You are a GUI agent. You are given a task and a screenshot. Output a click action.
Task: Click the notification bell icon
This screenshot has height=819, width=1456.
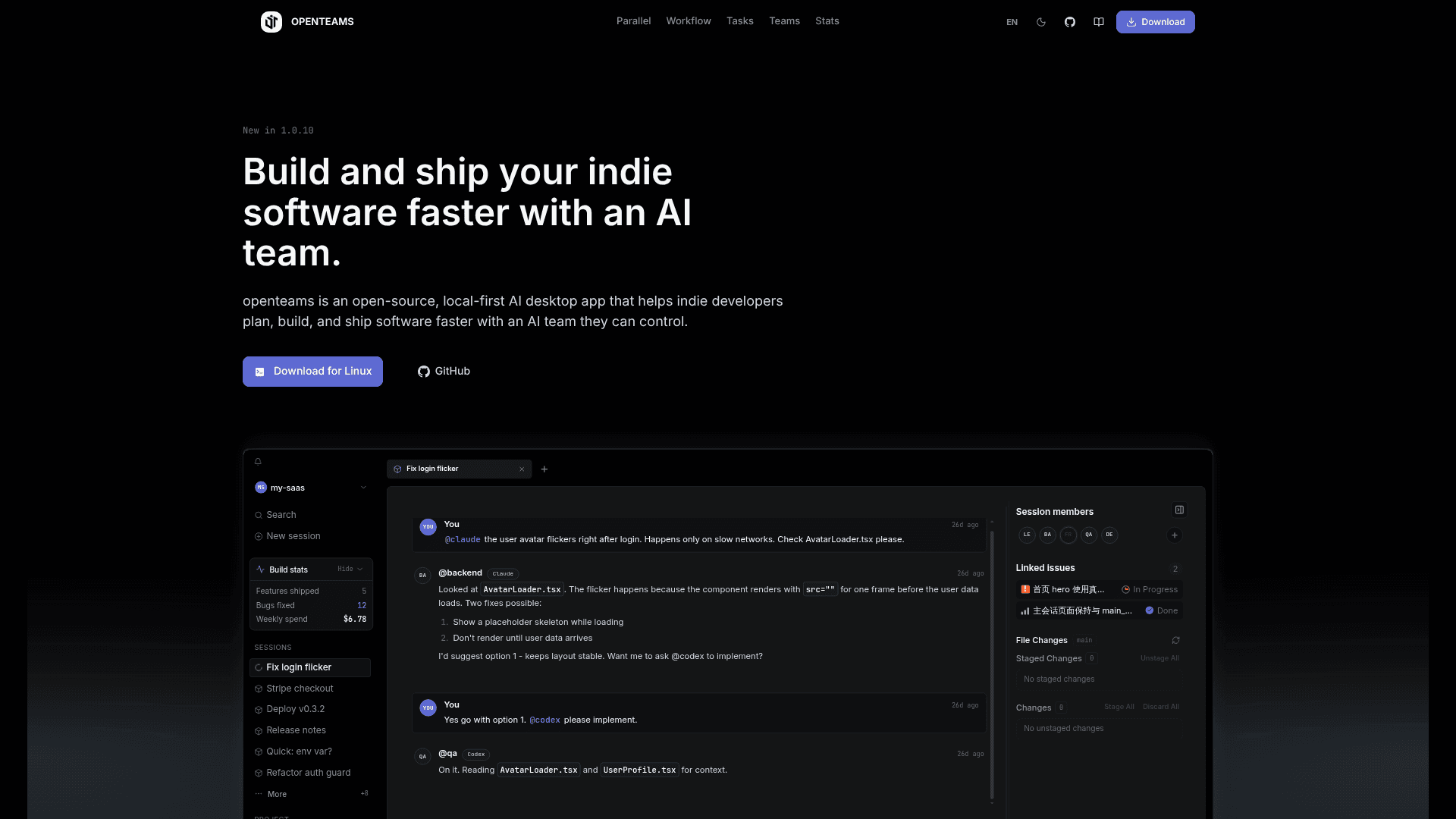click(x=258, y=461)
